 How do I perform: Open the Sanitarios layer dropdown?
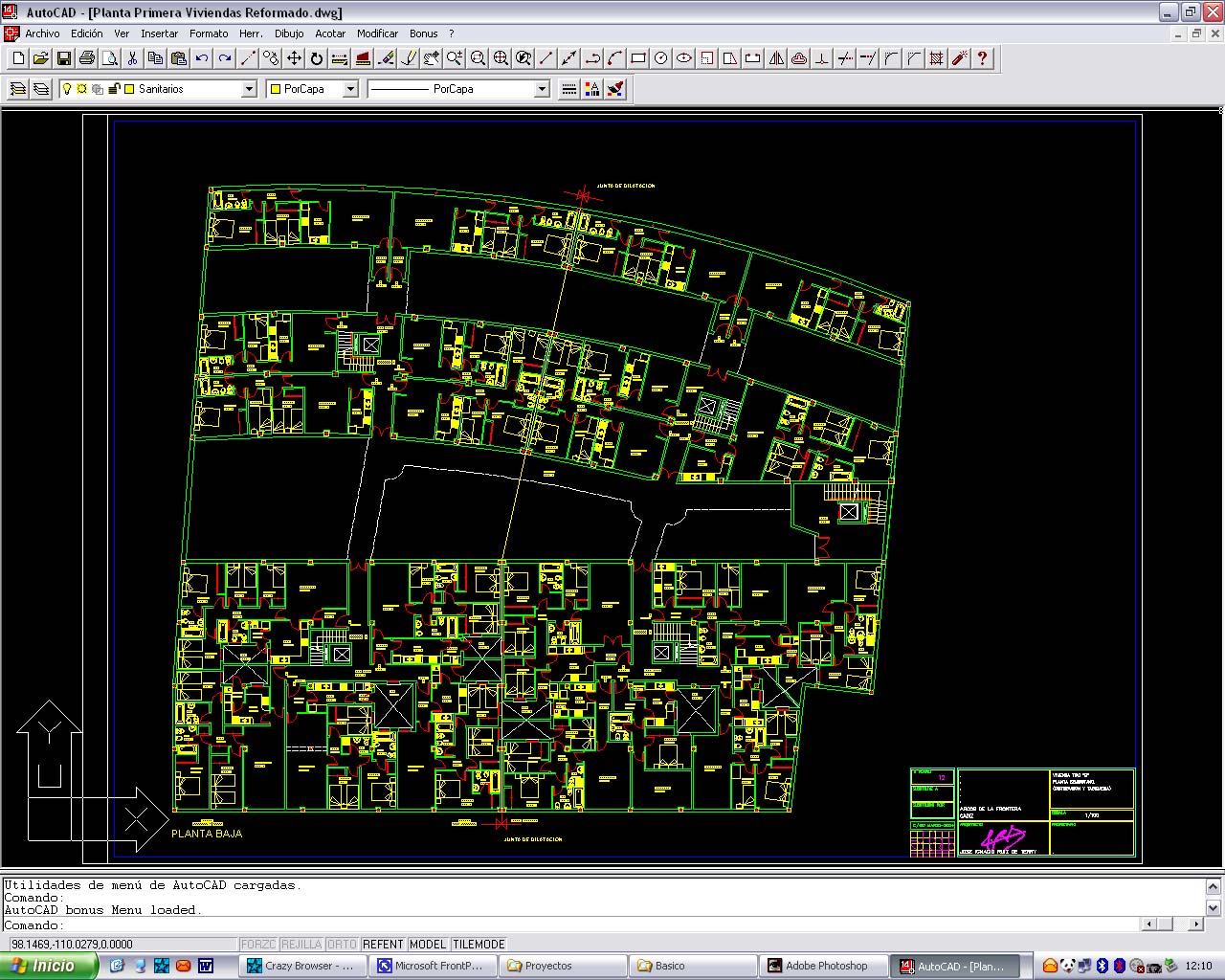[x=249, y=89]
